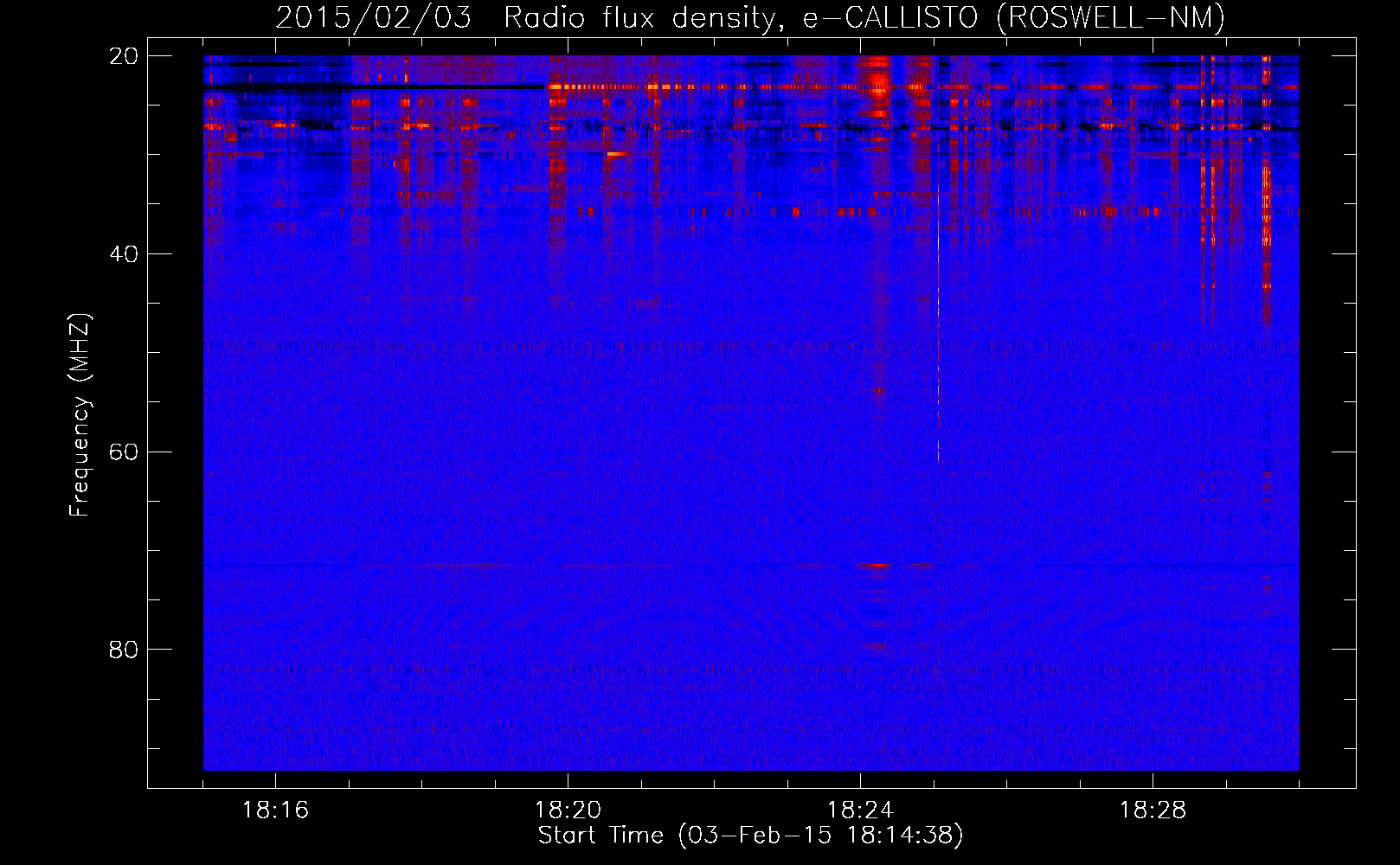Screen dimensions: 1400x865
Task: Click the "Start Time (03-Feb-15 18:14:38)" label
Action: [x=750, y=836]
